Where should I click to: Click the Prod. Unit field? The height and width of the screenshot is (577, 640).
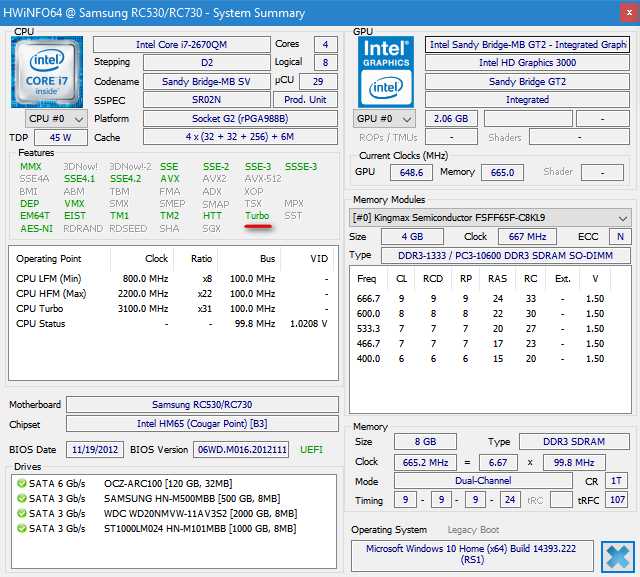click(x=305, y=100)
